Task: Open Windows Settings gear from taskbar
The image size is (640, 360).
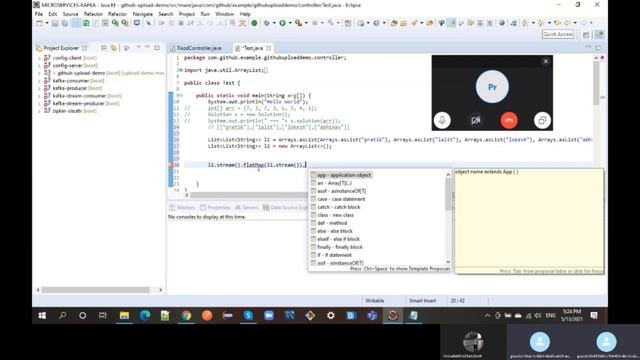Action: click(x=331, y=316)
